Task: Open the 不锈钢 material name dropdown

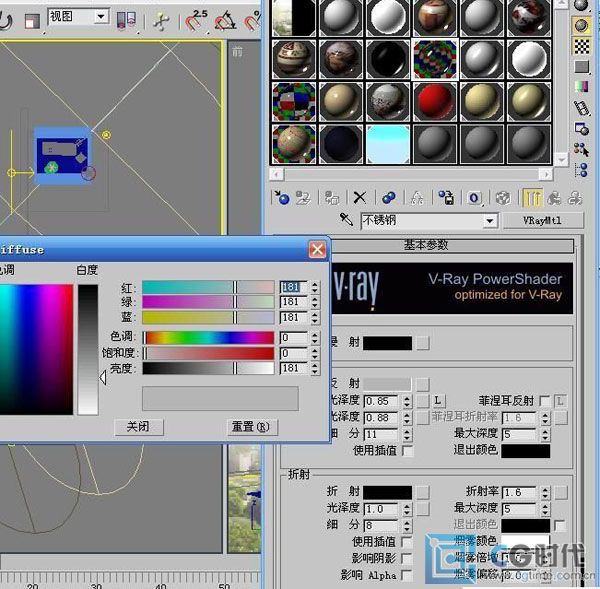Action: 489,221
